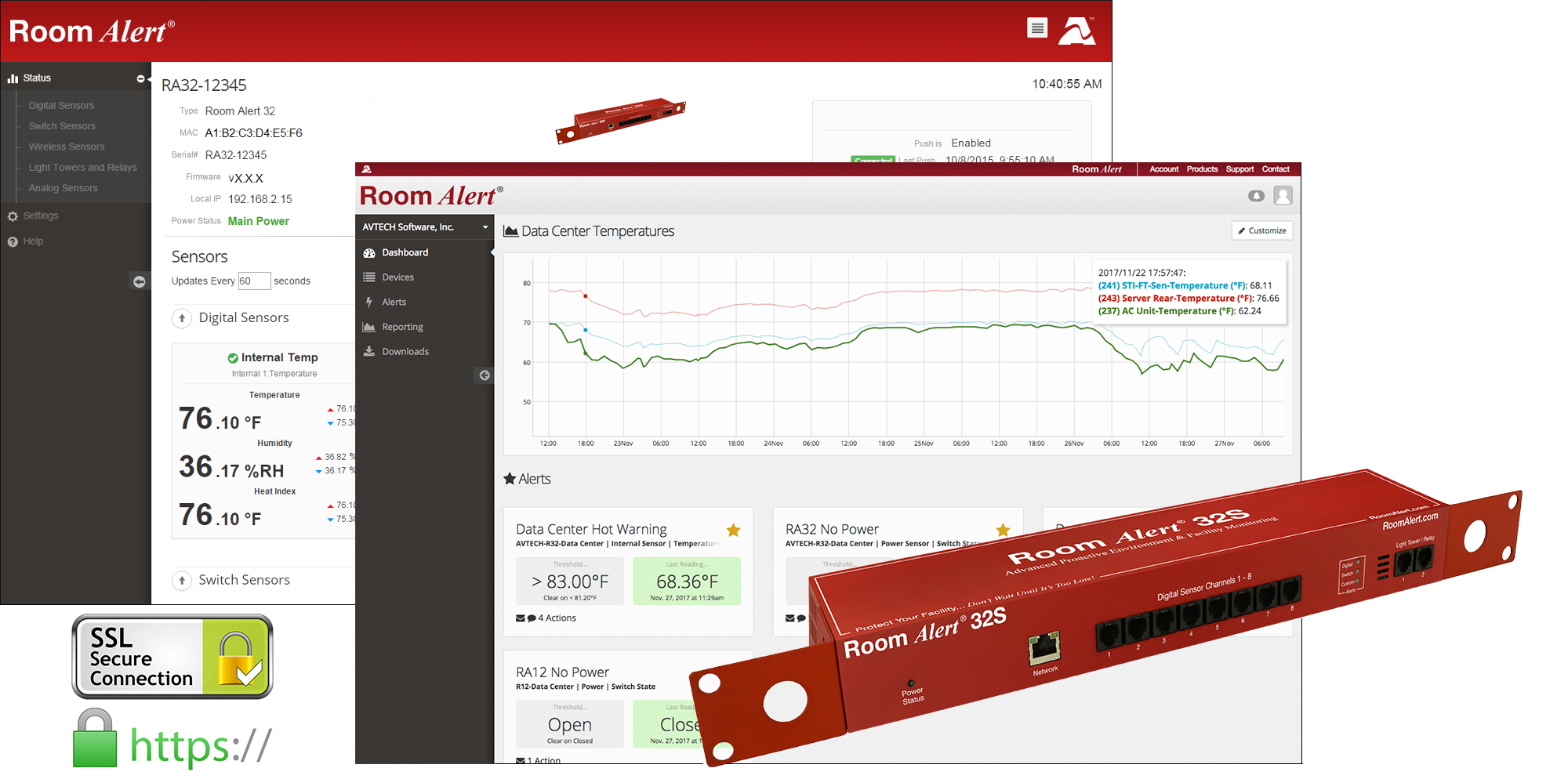Viewport: 1568px width, 779px height.
Task: Expand the Switch Sensors section
Action: click(x=182, y=581)
